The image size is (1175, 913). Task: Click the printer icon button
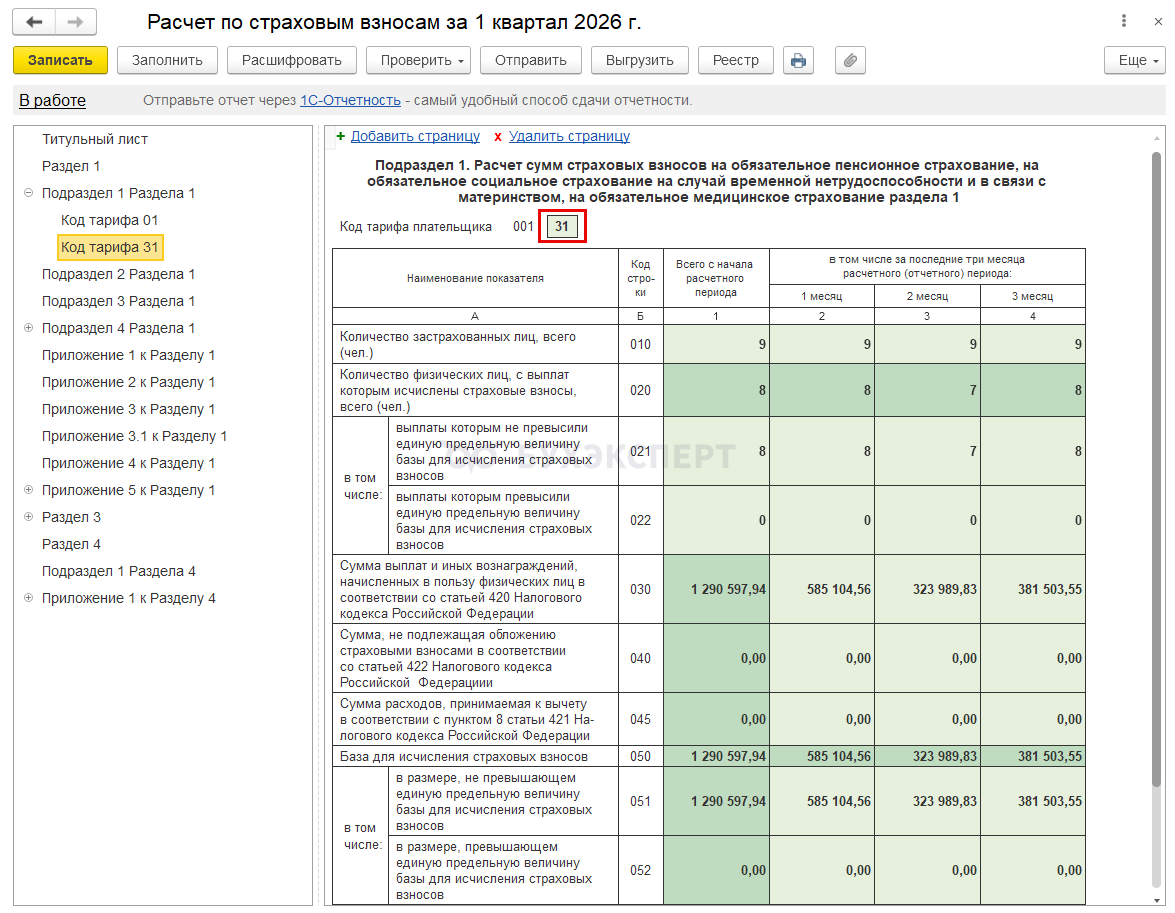[x=798, y=60]
